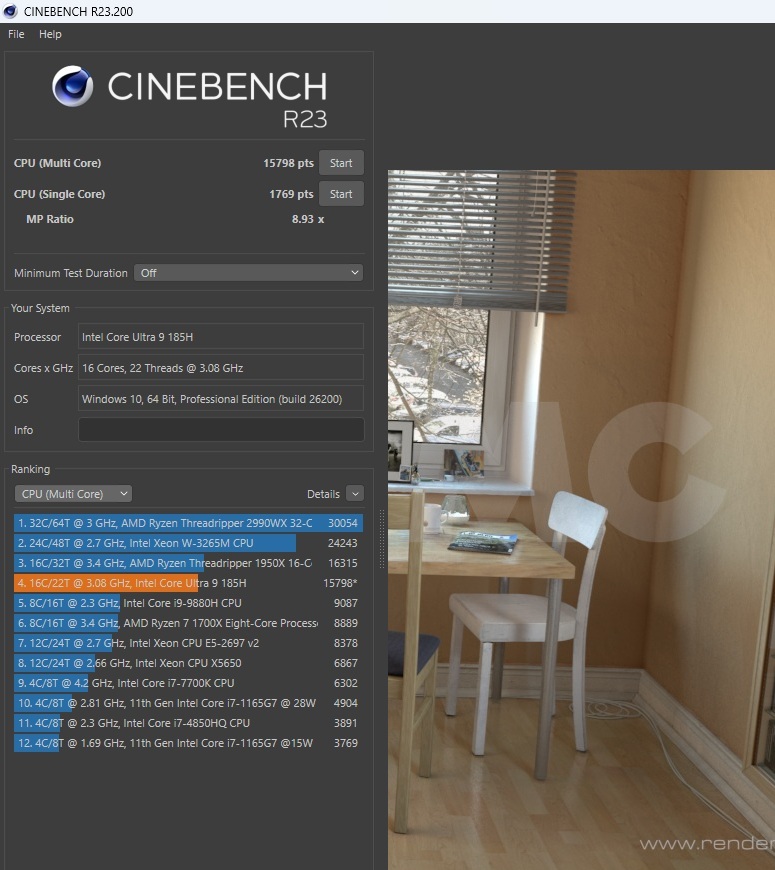Select ranking row Intel Xeon CPU E5-2697 v2

coord(188,643)
